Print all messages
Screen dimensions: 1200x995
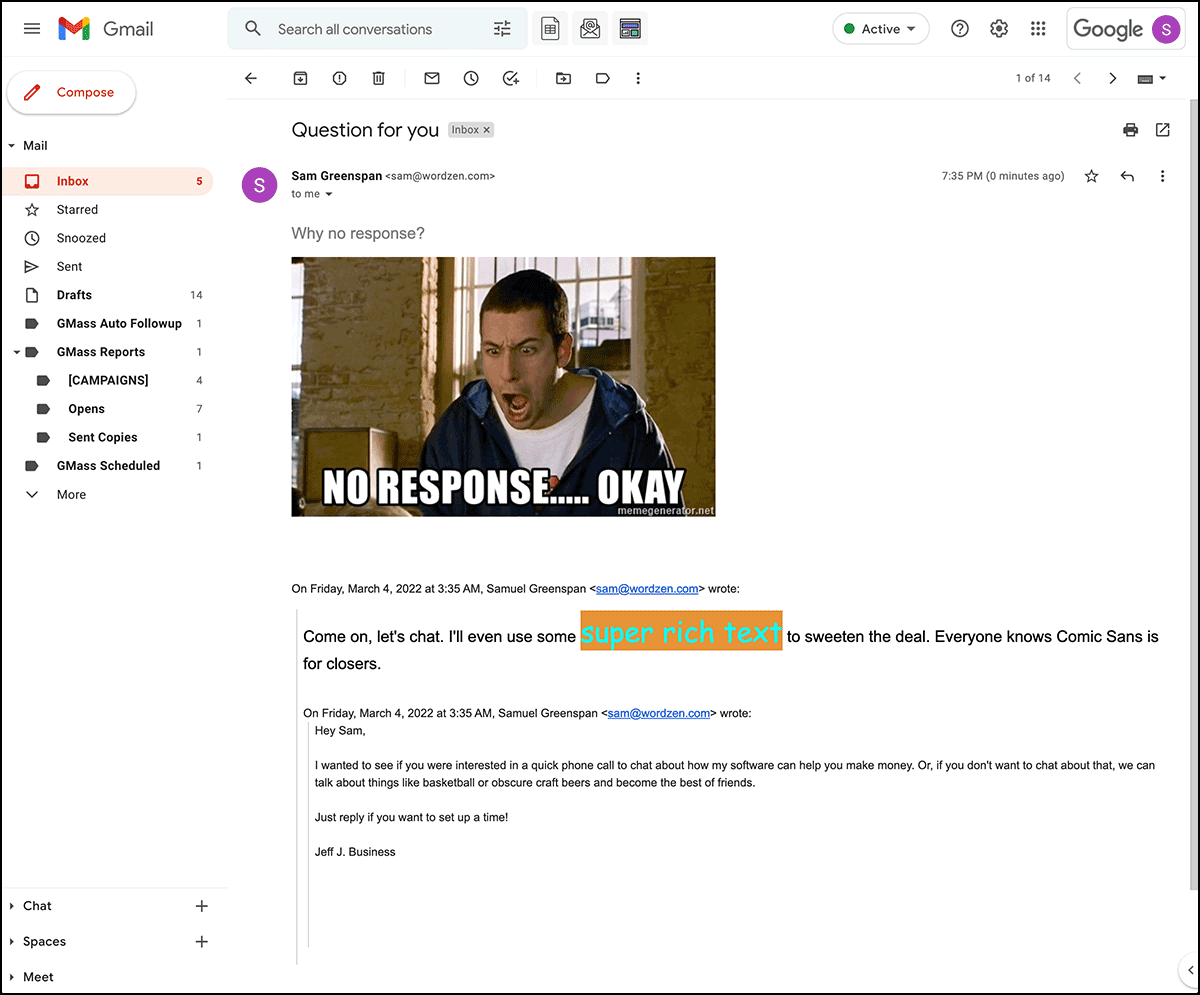pos(1131,129)
